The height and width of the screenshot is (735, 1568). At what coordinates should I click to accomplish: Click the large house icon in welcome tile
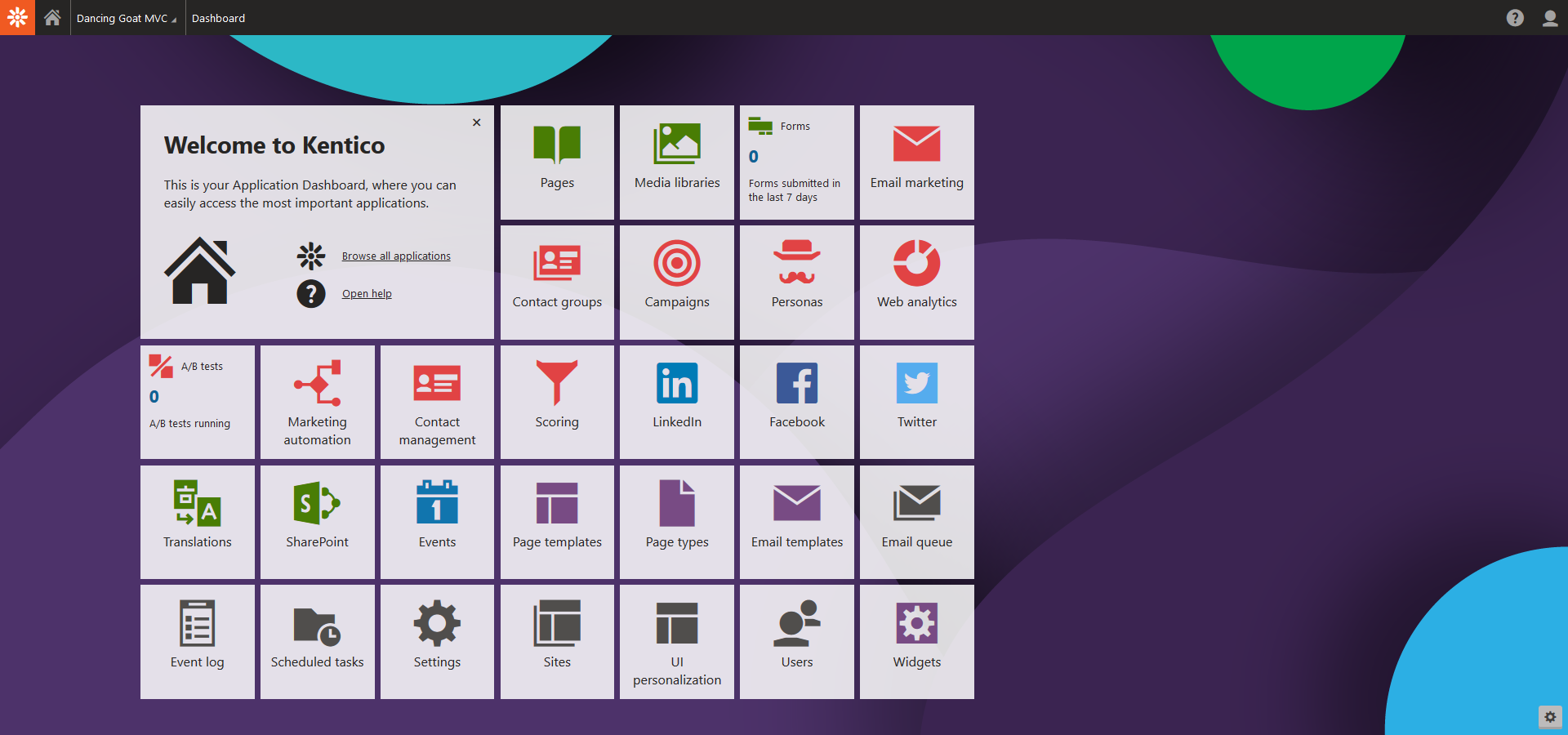click(x=200, y=270)
